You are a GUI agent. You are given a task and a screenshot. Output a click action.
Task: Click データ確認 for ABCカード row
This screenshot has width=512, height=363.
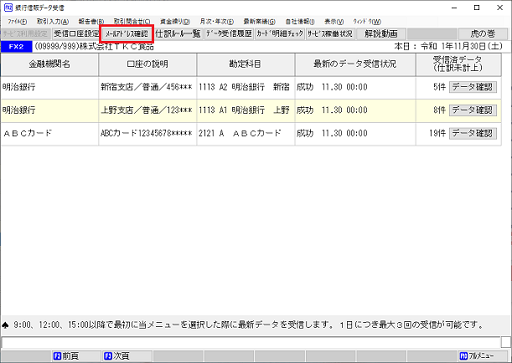[473, 133]
